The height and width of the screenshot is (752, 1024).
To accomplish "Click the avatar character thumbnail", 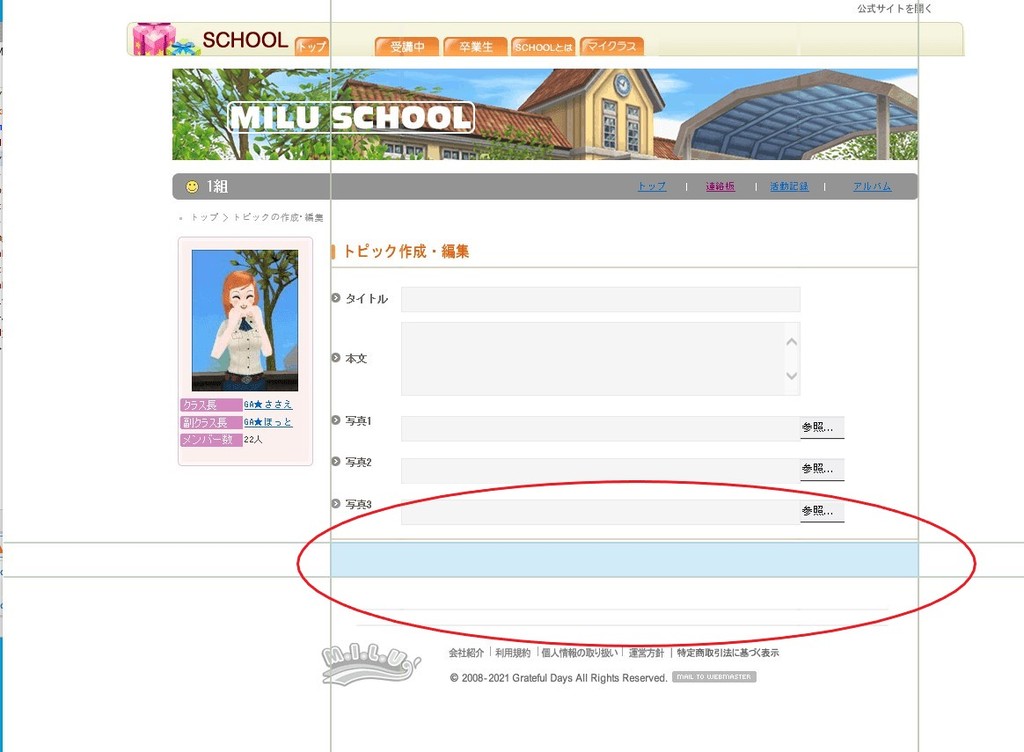I will click(245, 321).
